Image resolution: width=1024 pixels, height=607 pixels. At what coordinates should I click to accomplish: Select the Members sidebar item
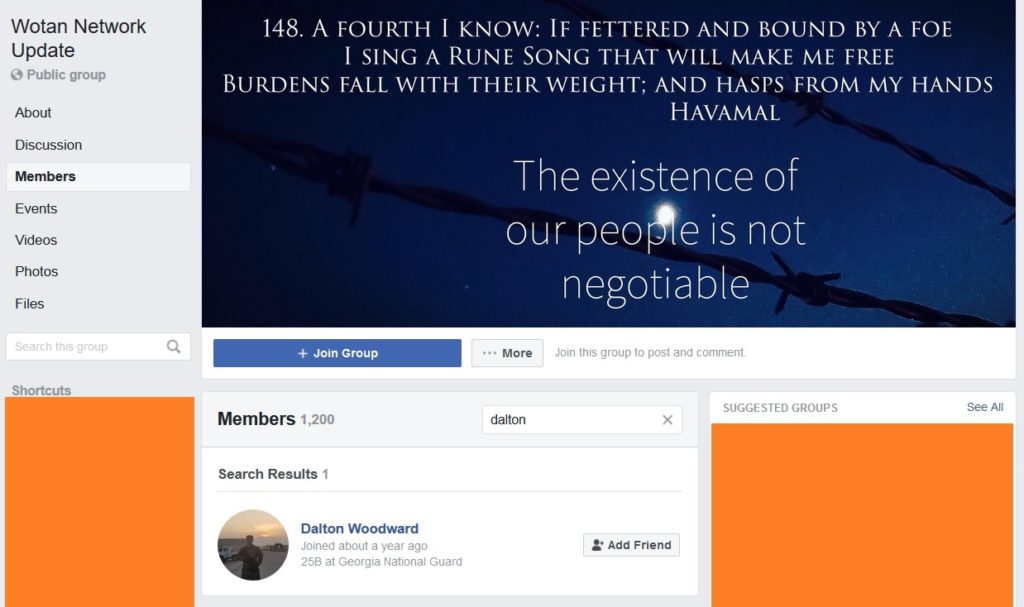[x=98, y=176]
